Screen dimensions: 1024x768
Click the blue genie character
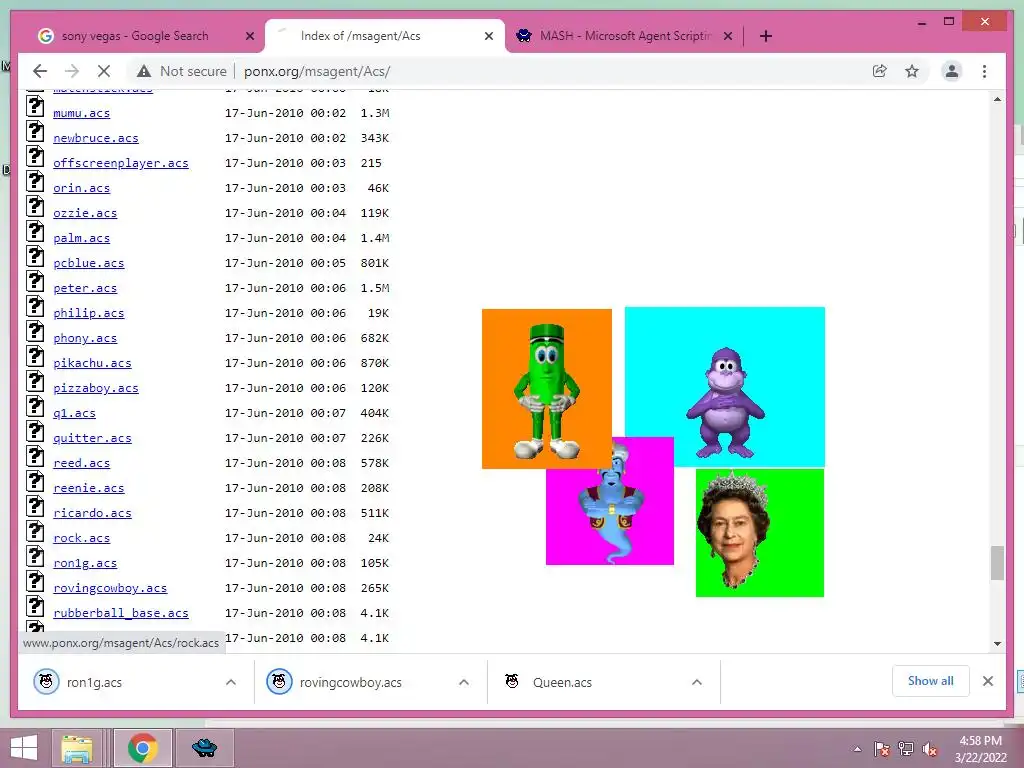tap(611, 503)
